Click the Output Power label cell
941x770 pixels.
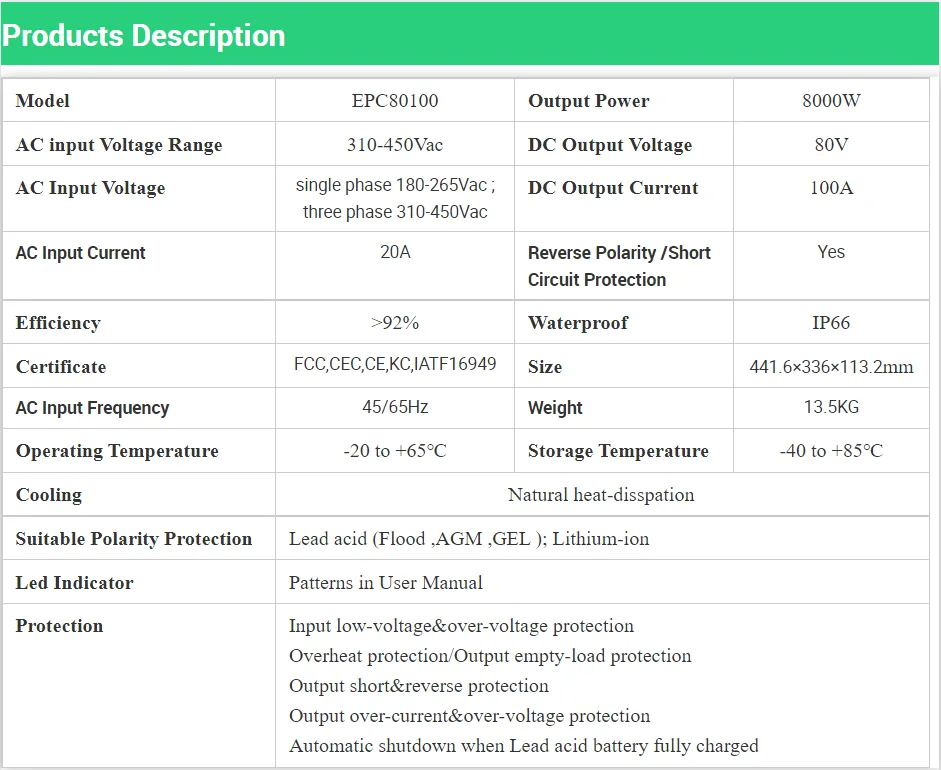[624, 100]
